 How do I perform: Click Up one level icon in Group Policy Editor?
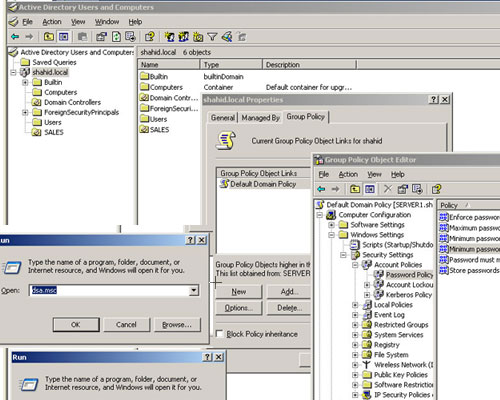355,189
